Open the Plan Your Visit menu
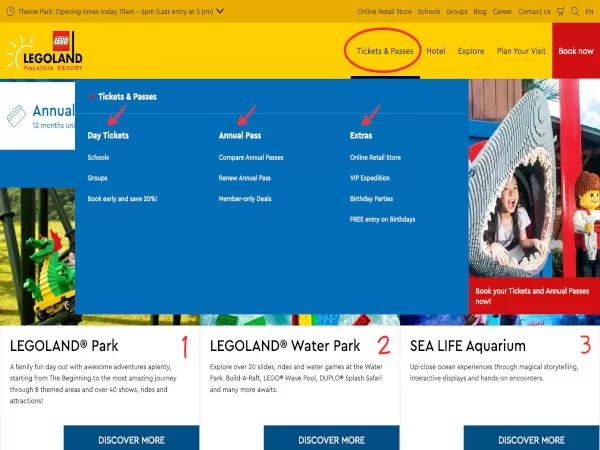 pos(520,51)
